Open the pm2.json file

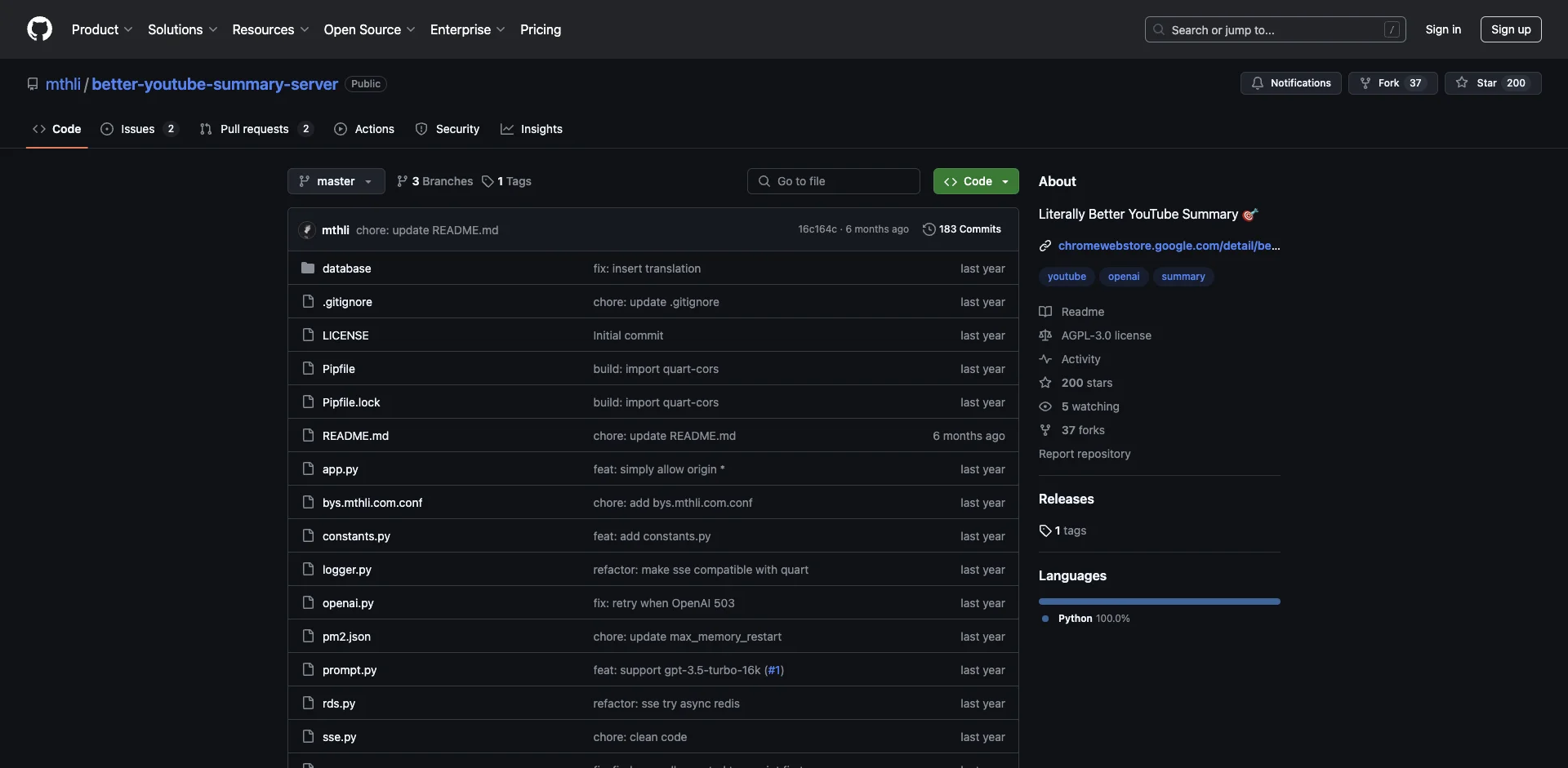coord(346,637)
